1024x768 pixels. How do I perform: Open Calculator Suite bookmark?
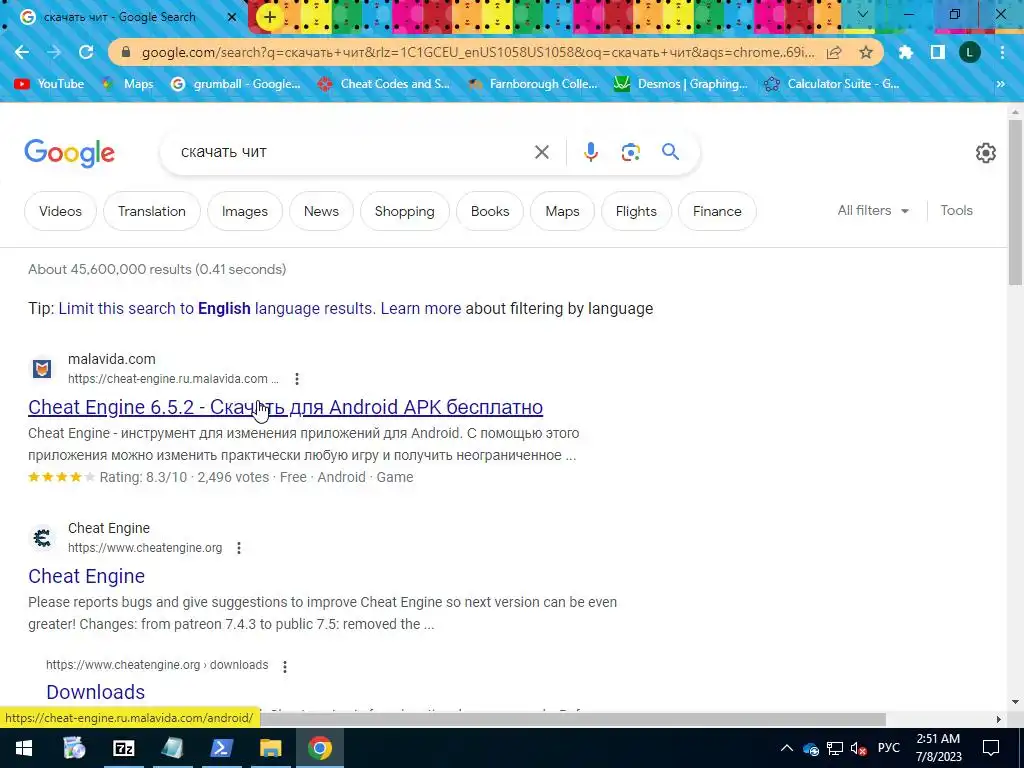point(832,84)
